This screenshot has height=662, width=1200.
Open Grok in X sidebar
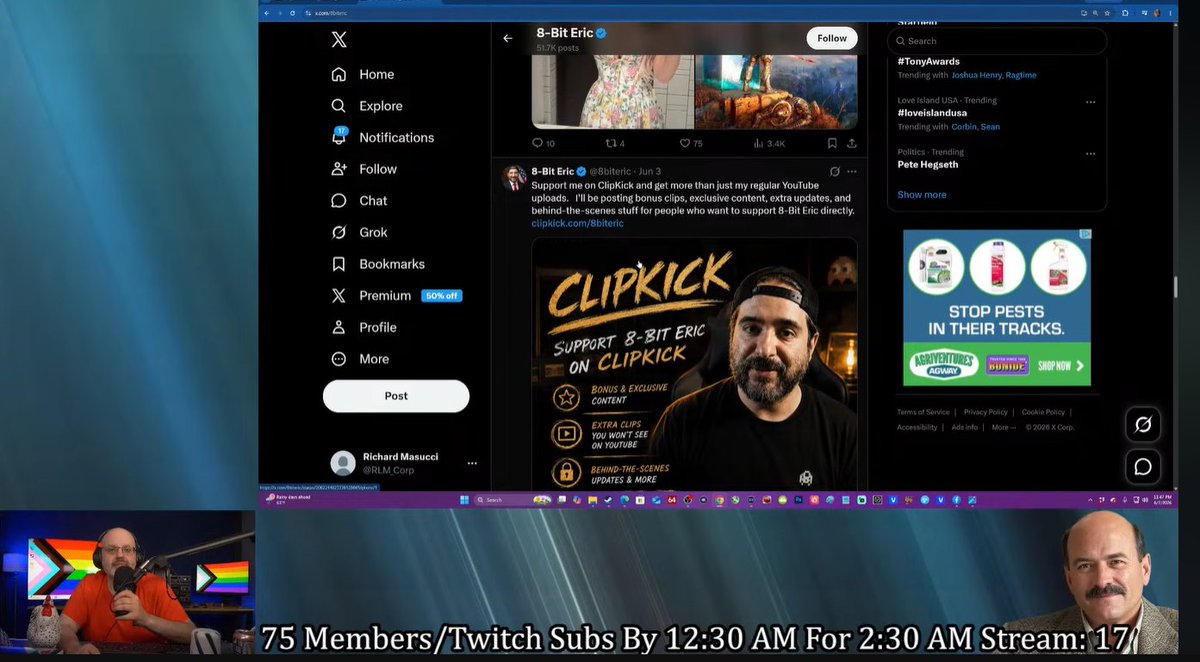coord(359,232)
